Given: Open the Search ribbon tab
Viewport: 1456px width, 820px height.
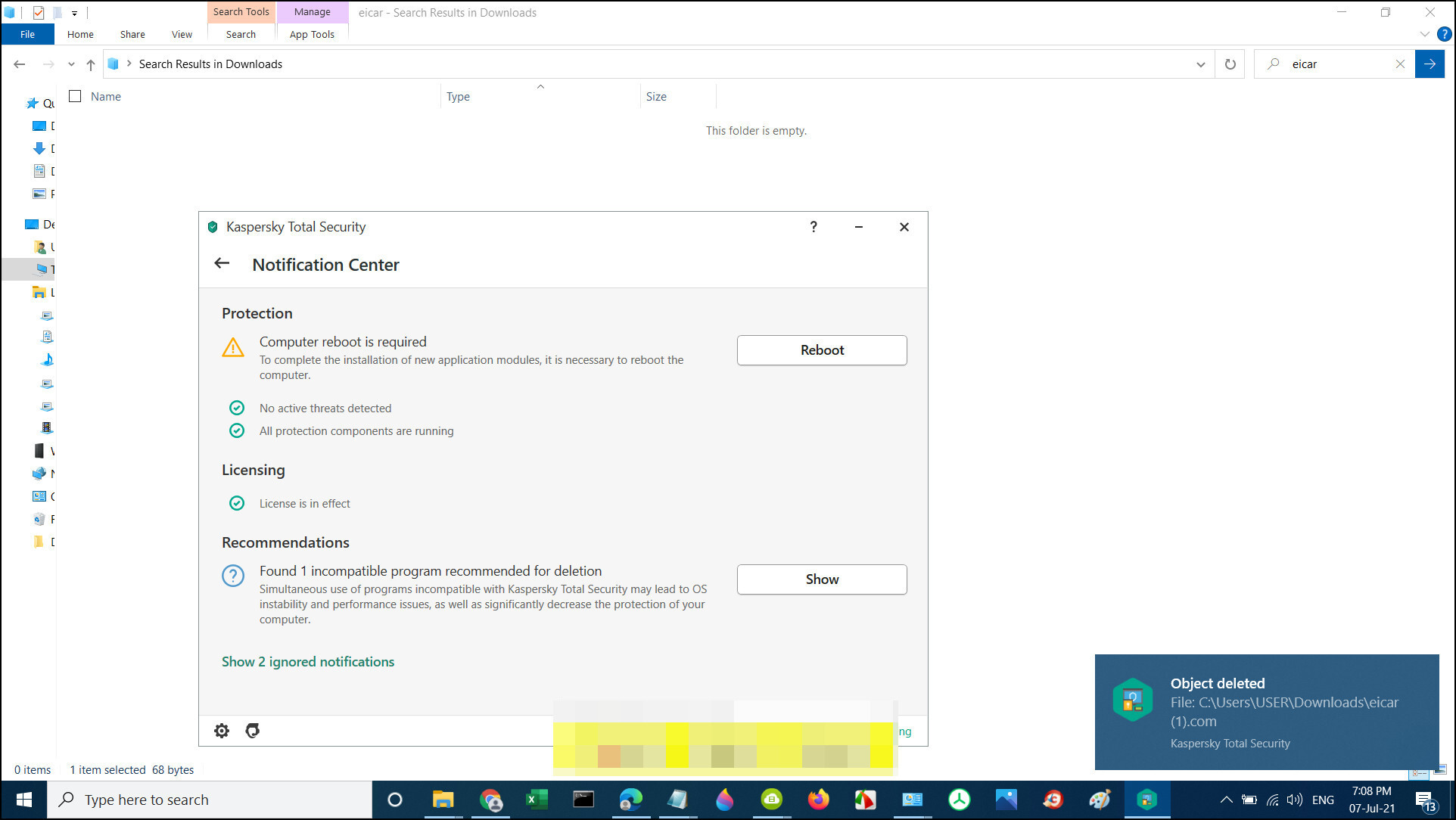Looking at the screenshot, I should point(241,34).
